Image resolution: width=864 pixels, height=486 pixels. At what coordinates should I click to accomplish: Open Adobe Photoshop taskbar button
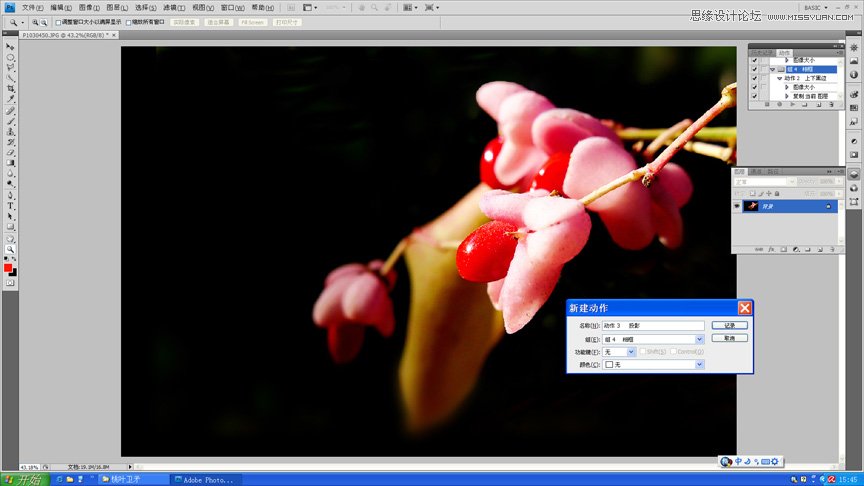[208, 479]
